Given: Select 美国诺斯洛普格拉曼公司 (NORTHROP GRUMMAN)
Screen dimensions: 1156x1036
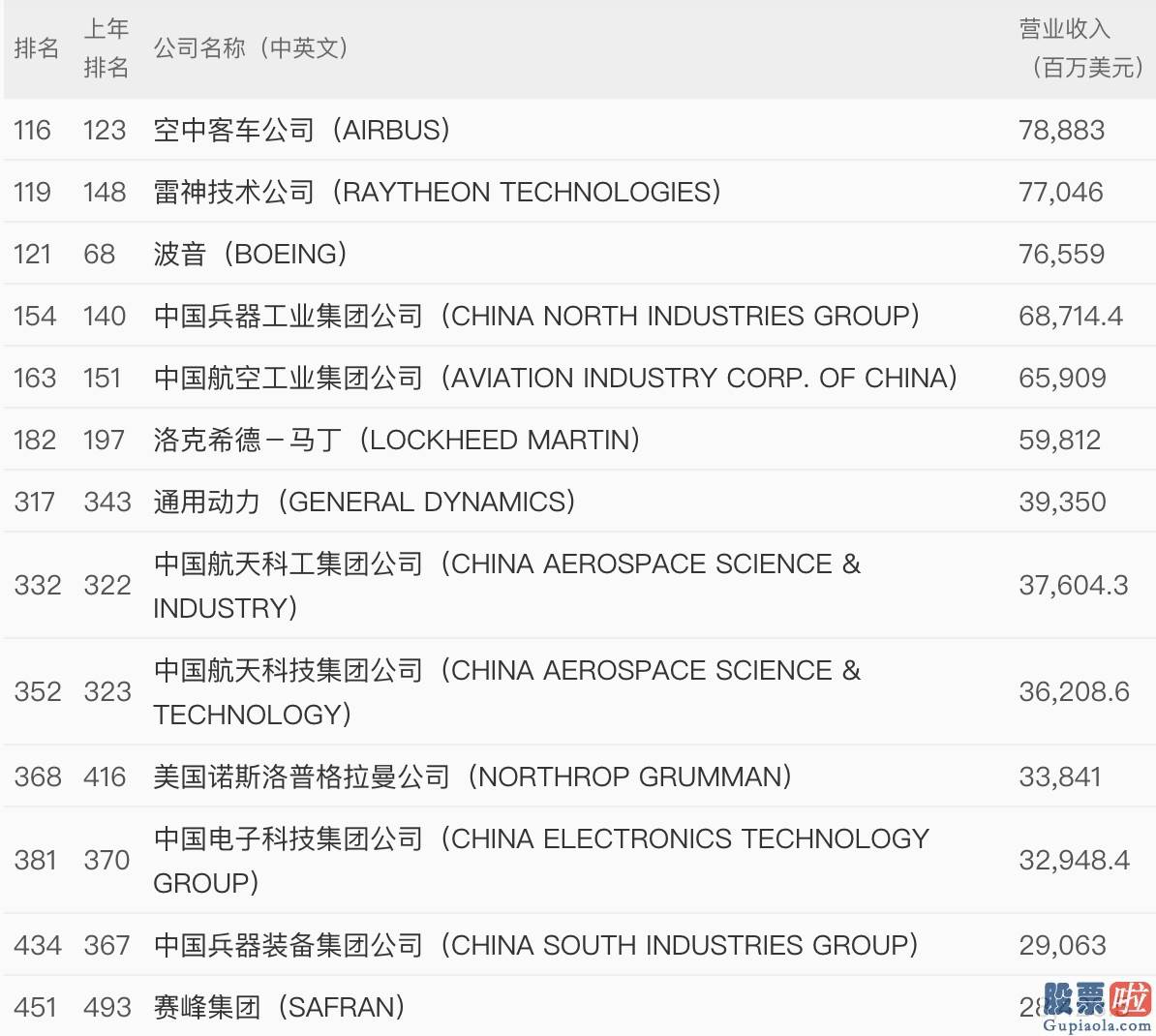Looking at the screenshot, I should (472, 777).
